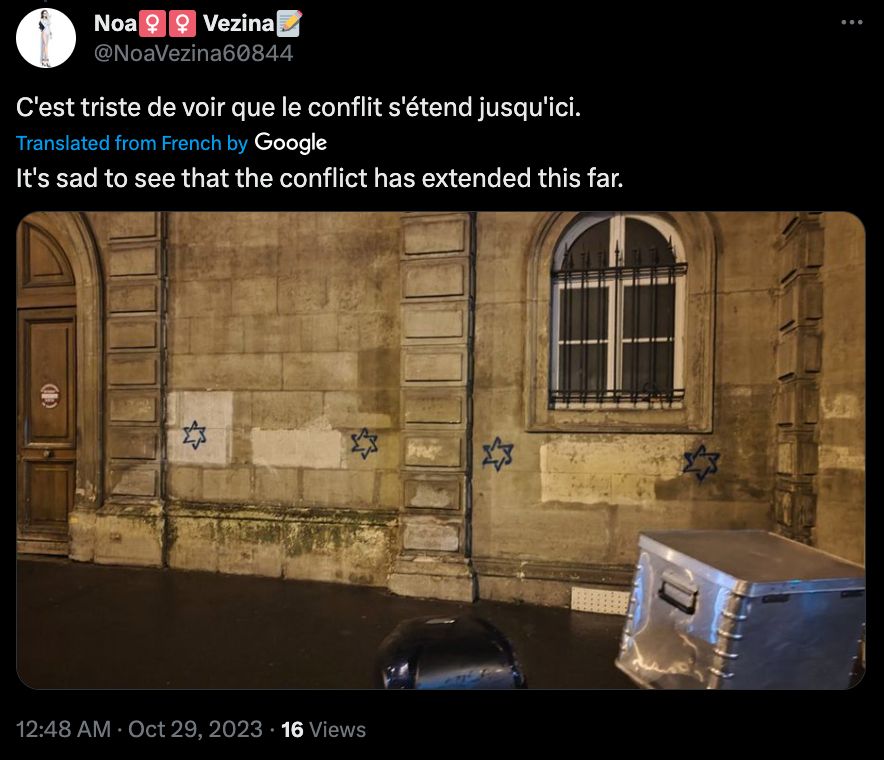
Task: Click the first female-sign emoji in name
Action: [152, 24]
